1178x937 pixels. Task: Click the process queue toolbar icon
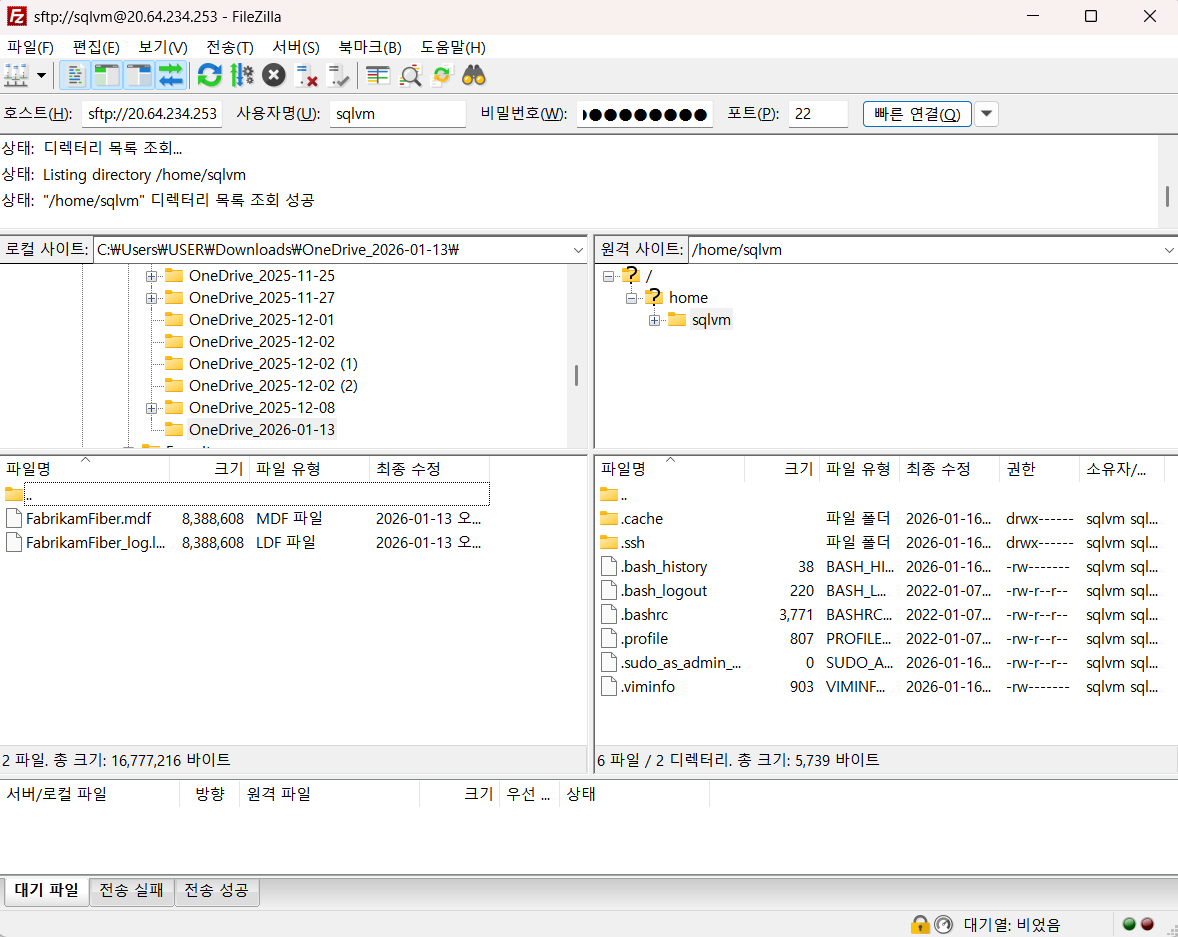pyautogui.click(x=242, y=75)
